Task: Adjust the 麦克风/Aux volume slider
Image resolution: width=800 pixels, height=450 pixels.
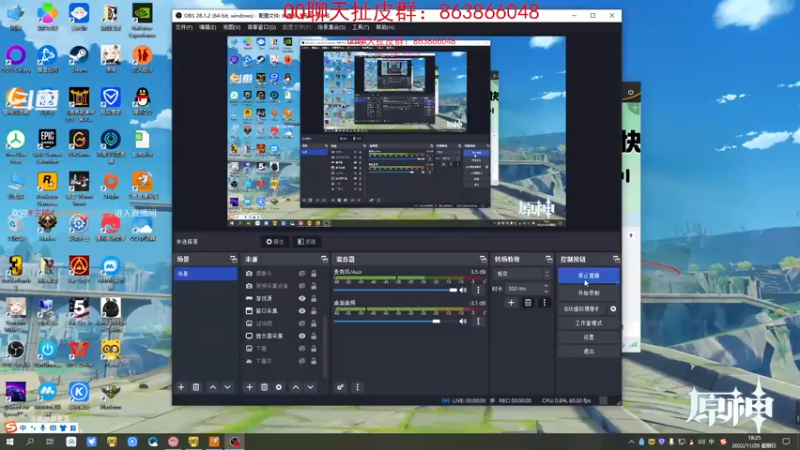Action: pos(395,290)
